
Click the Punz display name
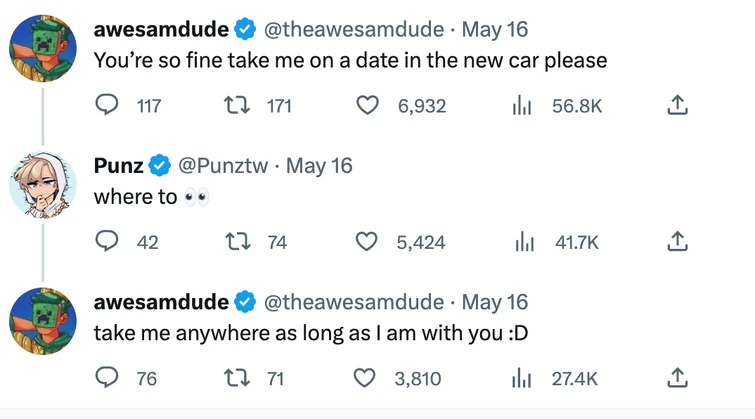point(118,166)
